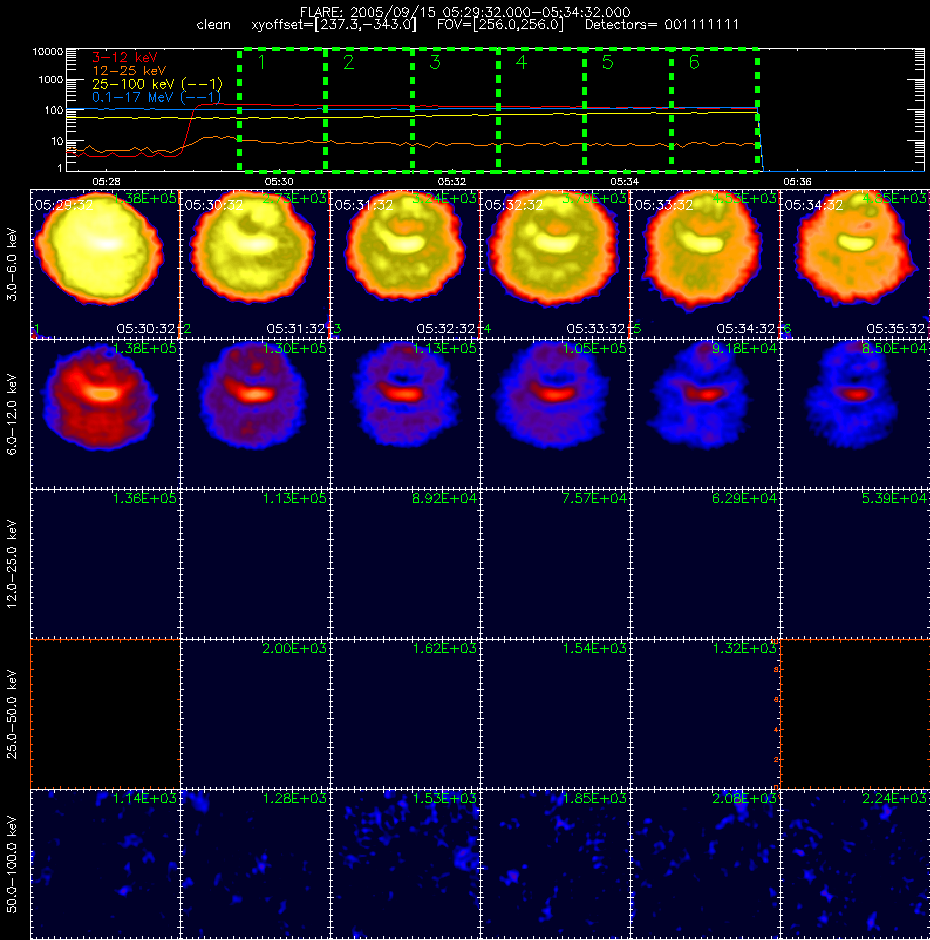The image size is (930, 940).
Task: Click the 05:33:32 end-time label
Action: point(595,329)
